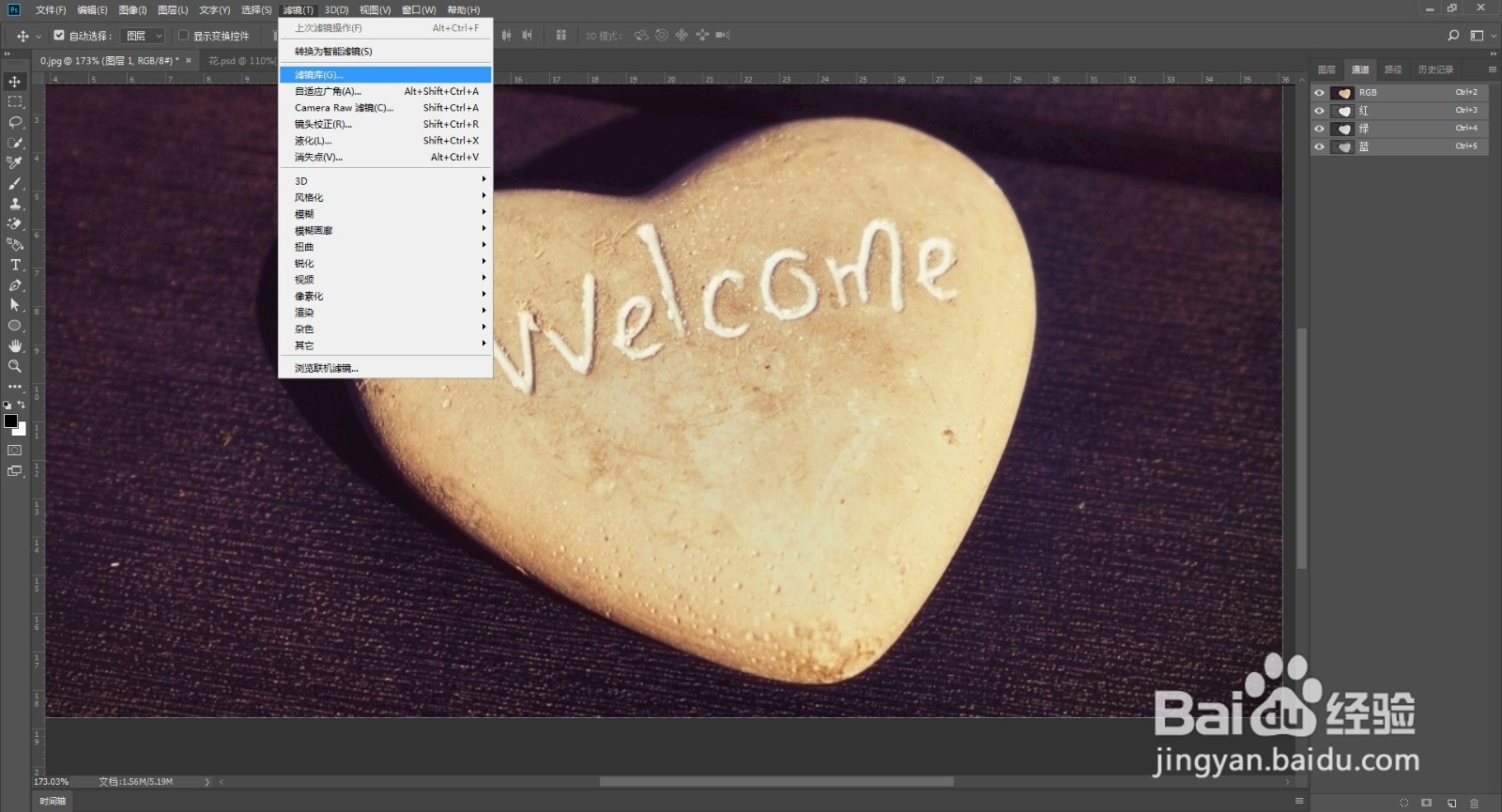Click 滤镜库(G) Filter Gallery menu entry
This screenshot has height=812, width=1502.
(x=386, y=74)
